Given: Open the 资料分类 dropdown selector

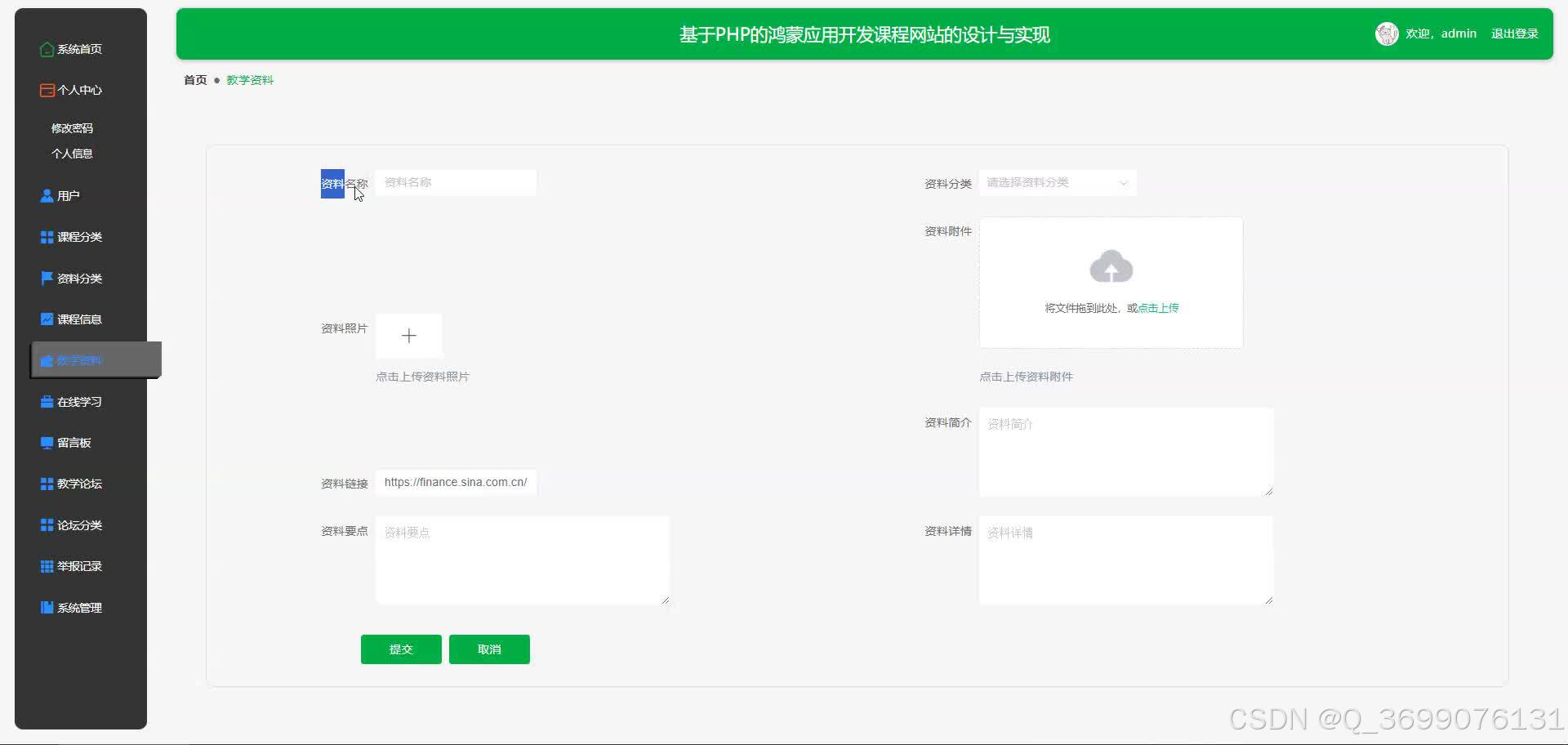Looking at the screenshot, I should tap(1058, 183).
